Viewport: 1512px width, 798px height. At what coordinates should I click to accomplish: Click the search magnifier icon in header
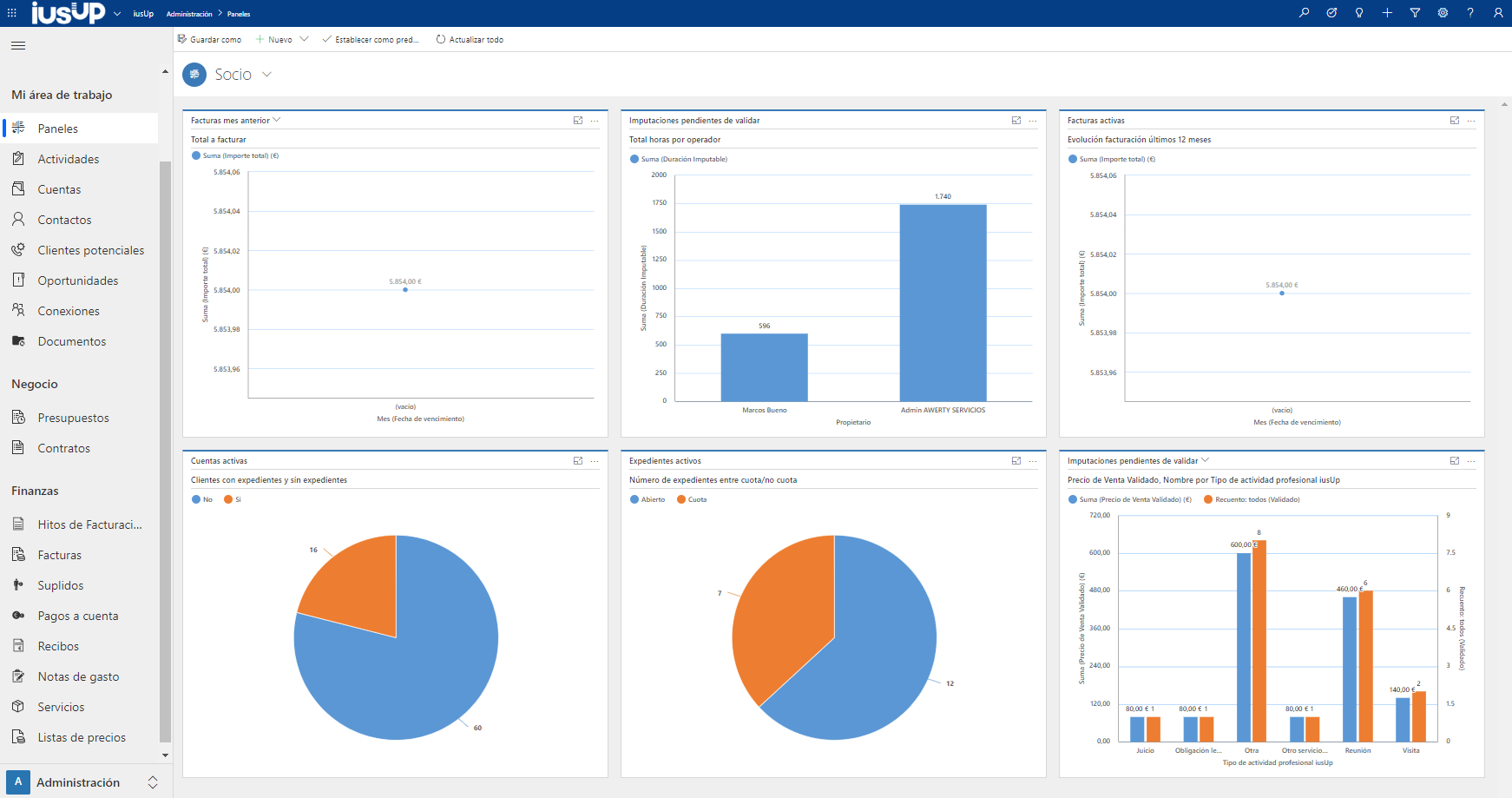(1304, 13)
